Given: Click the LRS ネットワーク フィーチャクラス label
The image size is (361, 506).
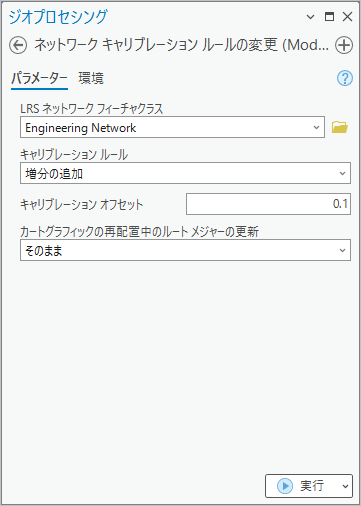Looking at the screenshot, I should pyautogui.click(x=92, y=109).
